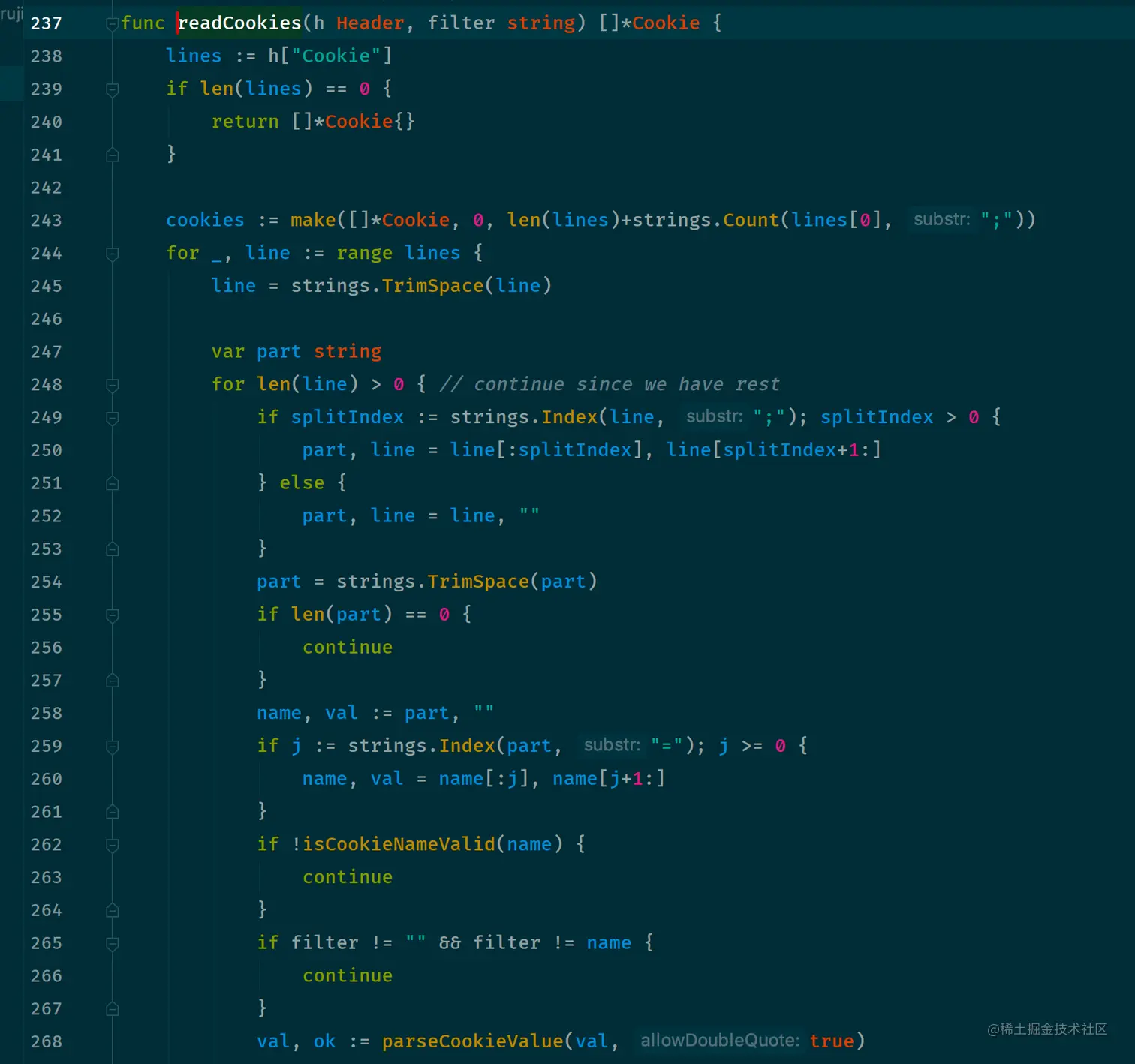Image resolution: width=1135 pixels, height=1064 pixels.
Task: Click return keyword on line 240
Action: pos(245,122)
